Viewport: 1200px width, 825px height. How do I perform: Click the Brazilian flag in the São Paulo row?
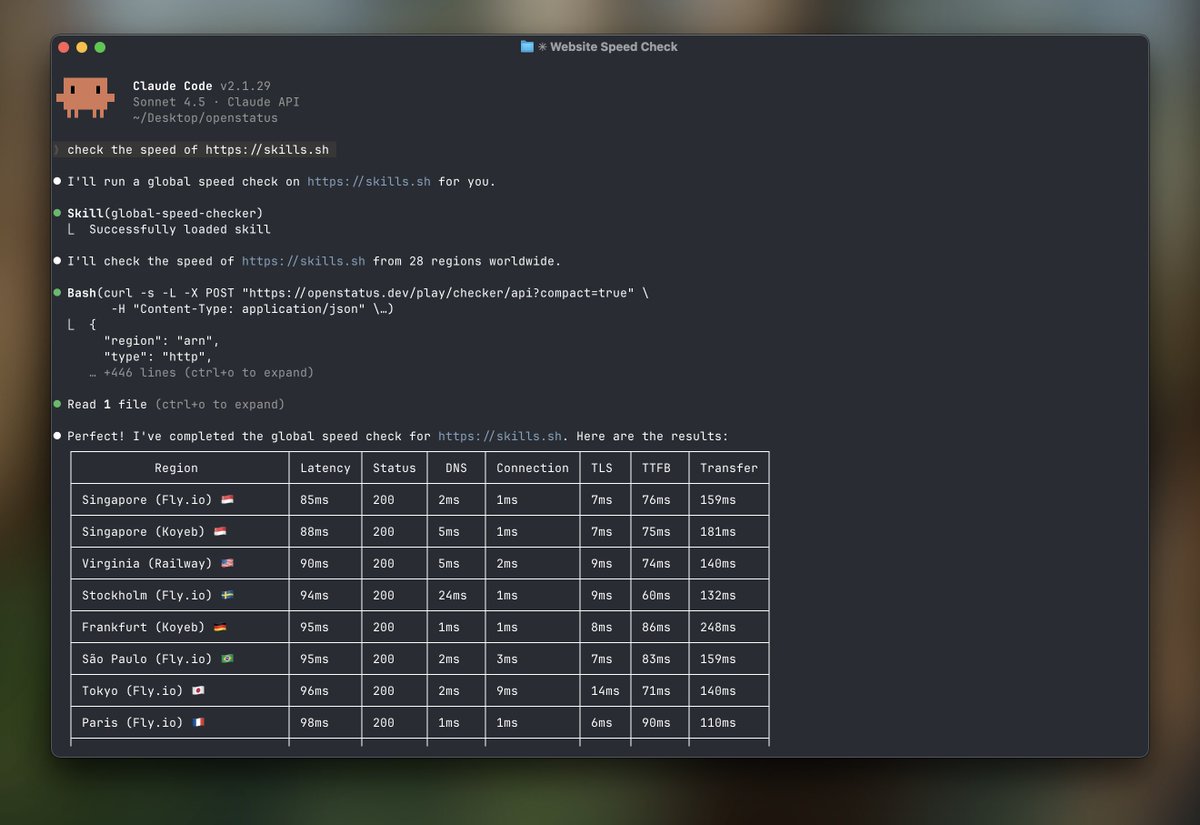coord(227,659)
